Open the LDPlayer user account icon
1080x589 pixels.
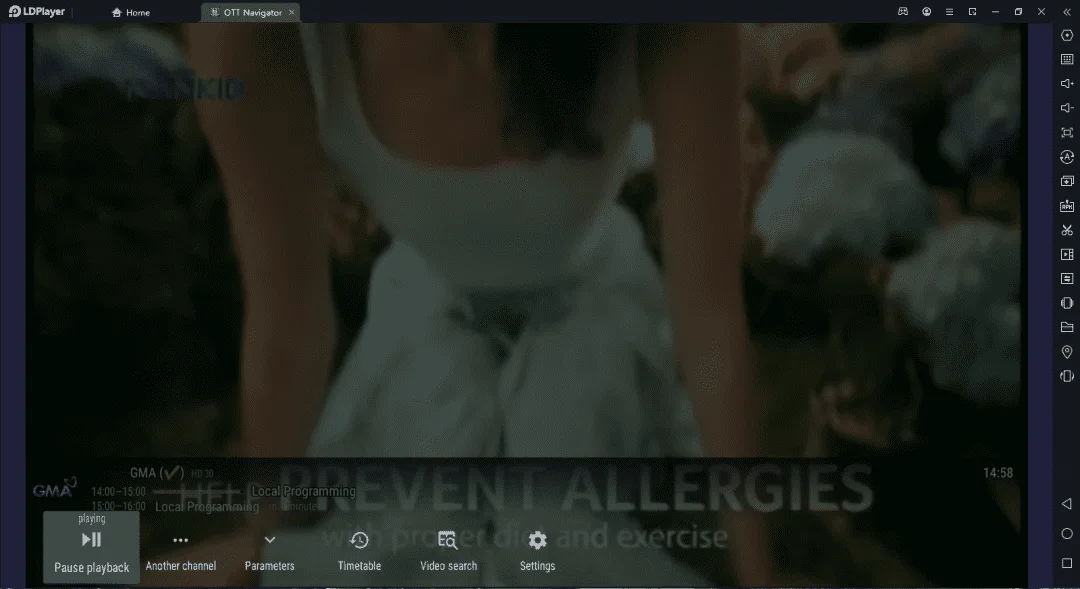(926, 12)
